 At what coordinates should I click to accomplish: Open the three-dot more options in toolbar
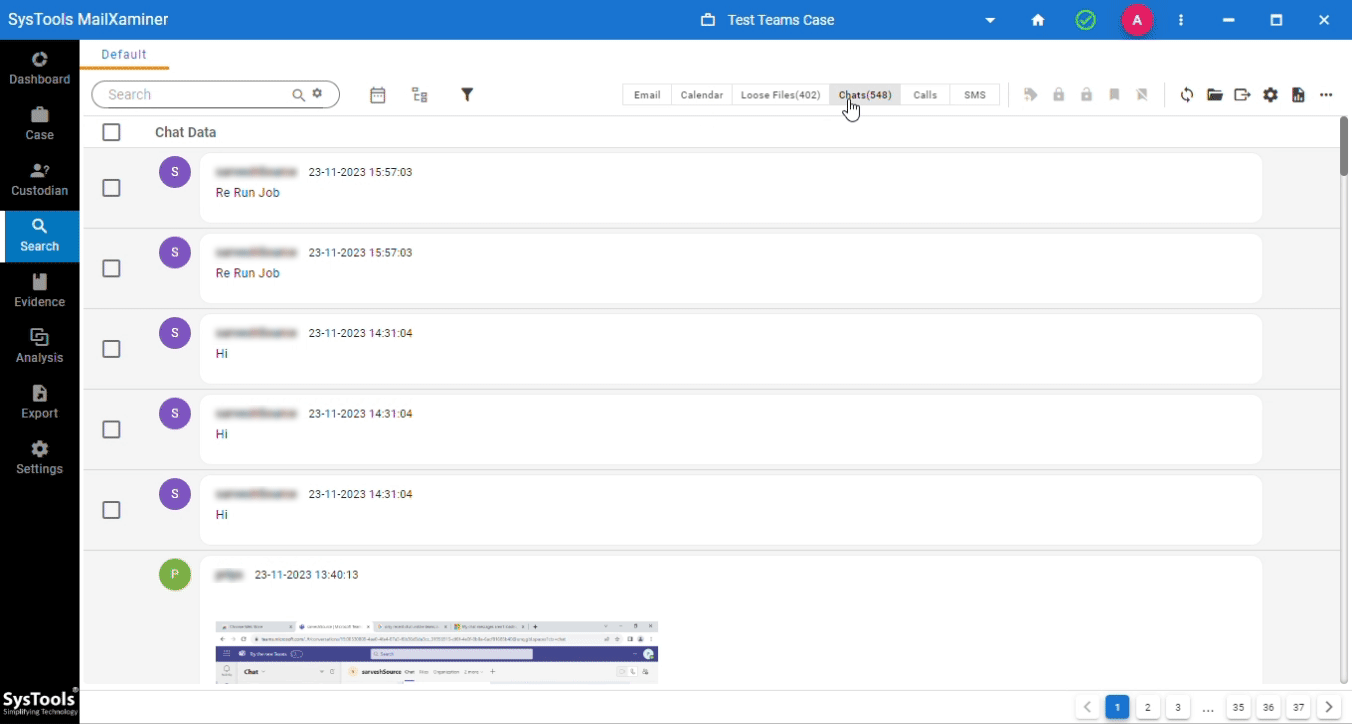pyautogui.click(x=1326, y=95)
